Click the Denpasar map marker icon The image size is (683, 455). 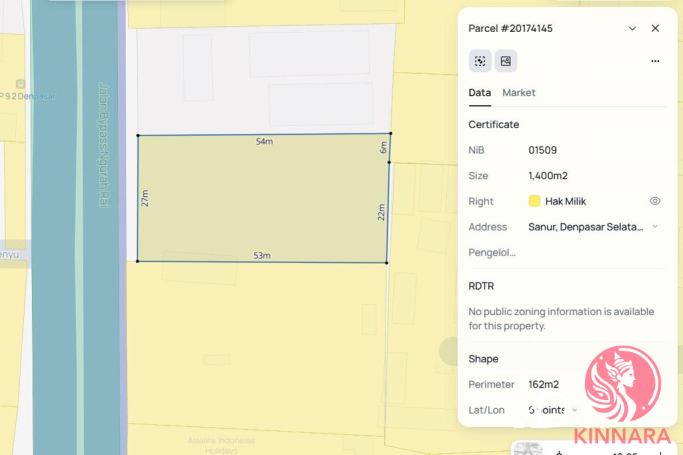[x=20, y=84]
